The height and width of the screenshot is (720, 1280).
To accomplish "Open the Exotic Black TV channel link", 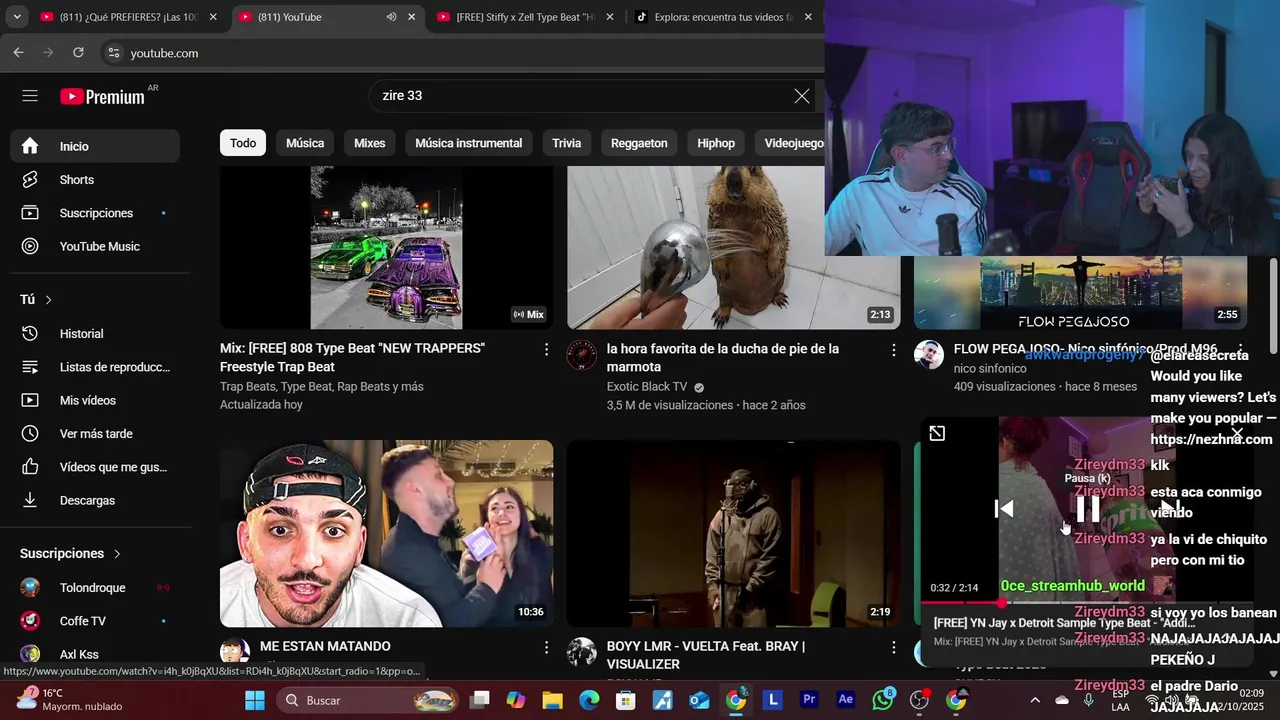I will coord(647,387).
